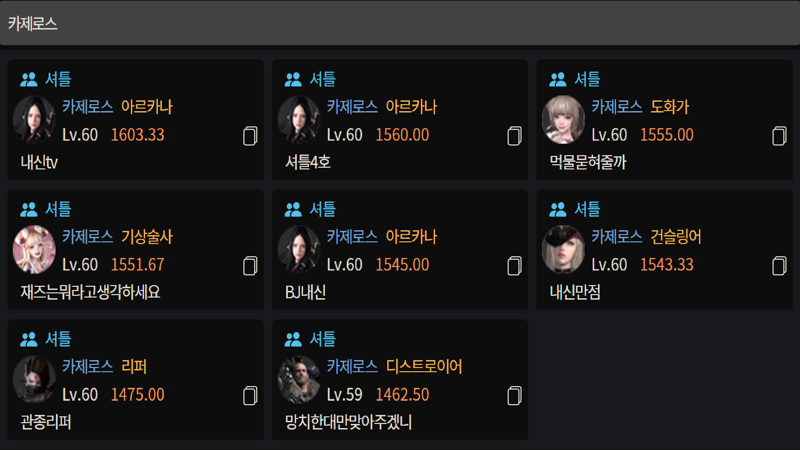The image size is (800, 450).
Task: Copy character name 망치한대만맞아주겠니
Action: (514, 395)
